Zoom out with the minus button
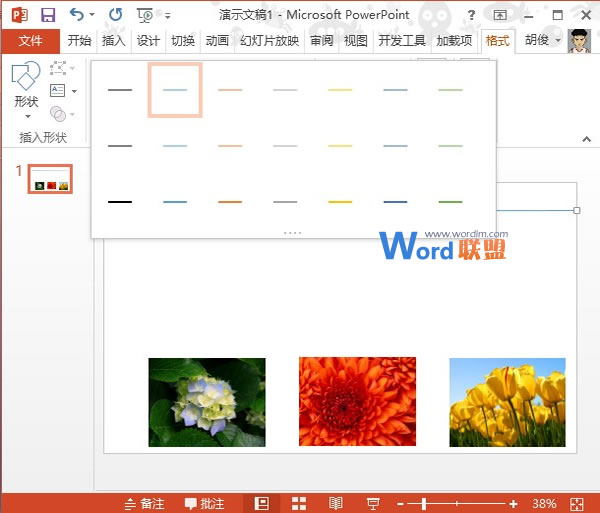The image size is (600, 513). pyautogui.click(x=400, y=504)
